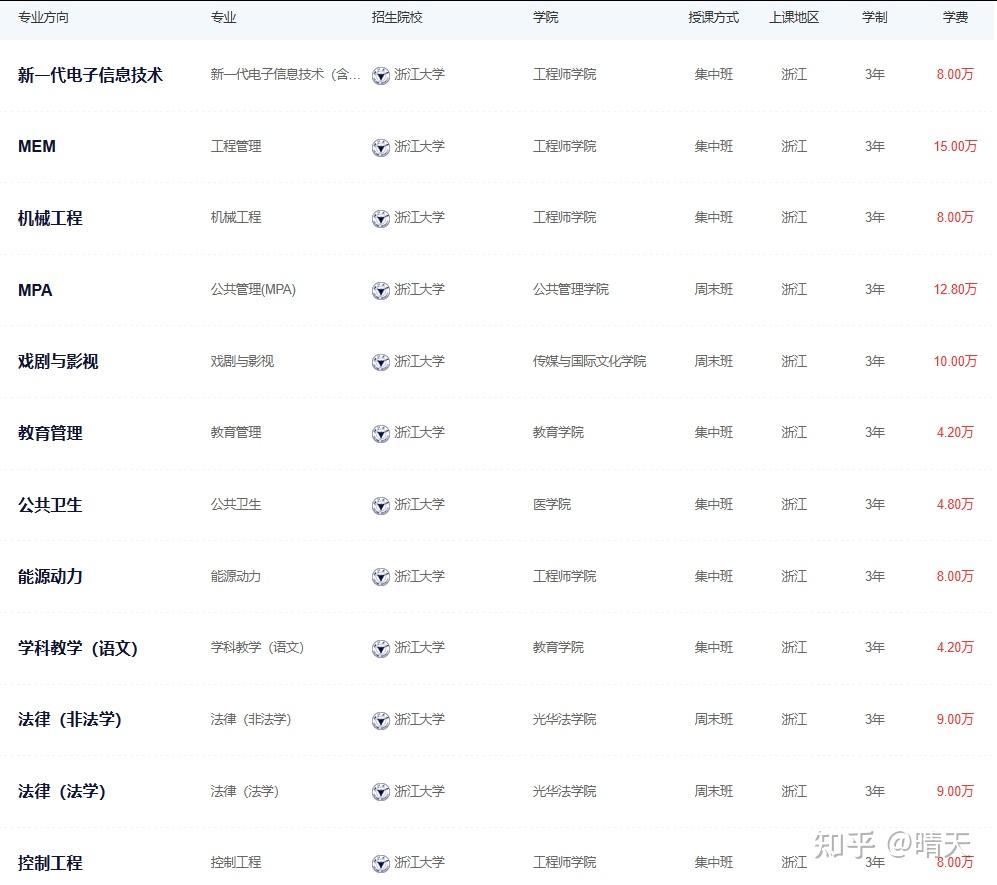
Task: Click 公共管理学院 college in MPA row
Action: pos(571,289)
